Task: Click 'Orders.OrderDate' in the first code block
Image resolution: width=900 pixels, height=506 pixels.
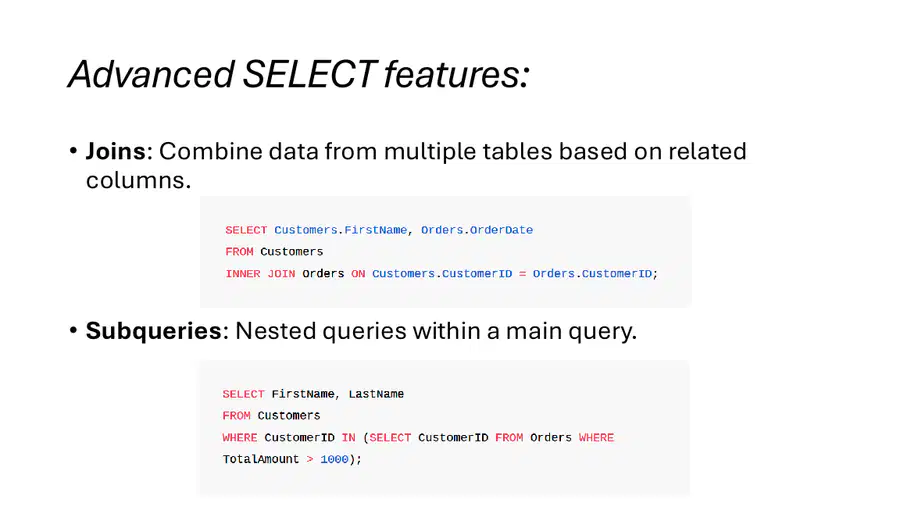Action: tap(477, 230)
